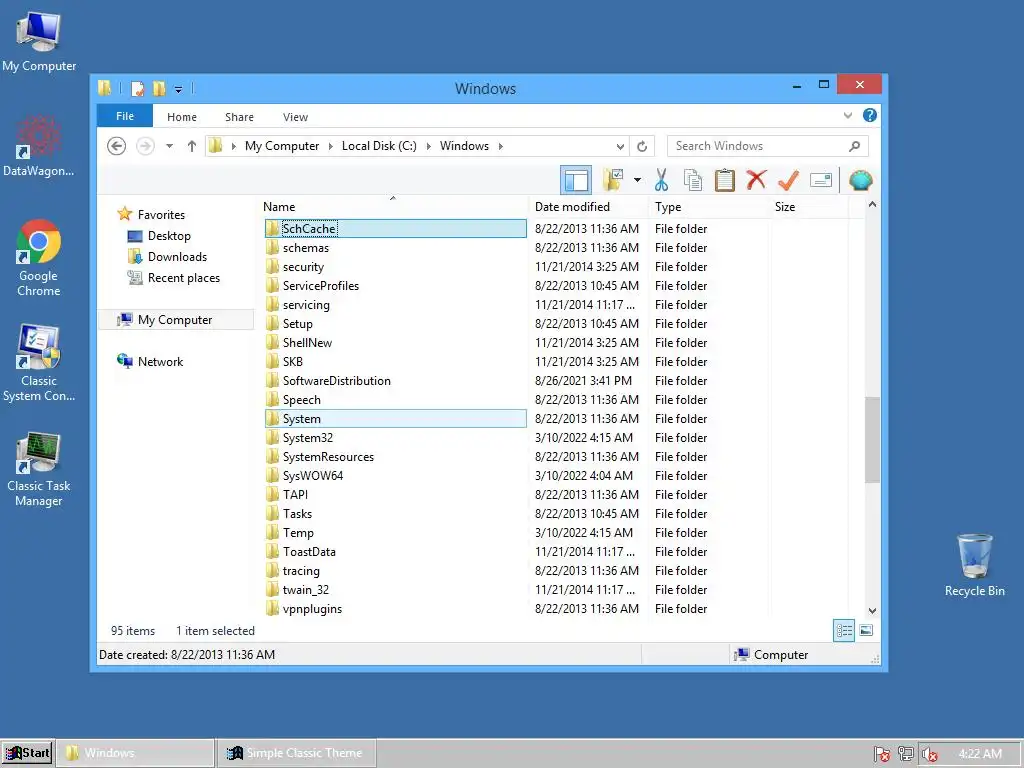The height and width of the screenshot is (768, 1024).
Task: Sort by the Size column header
Action: point(808,206)
